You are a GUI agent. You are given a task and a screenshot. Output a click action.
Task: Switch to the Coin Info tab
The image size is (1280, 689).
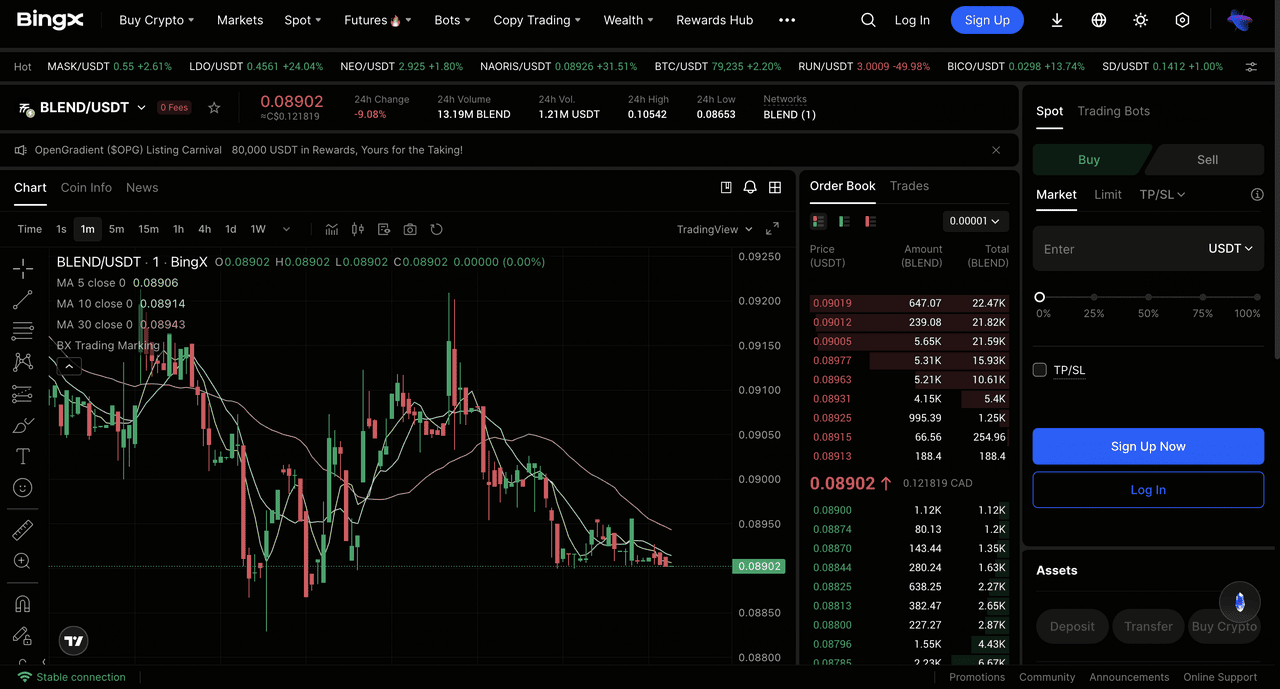point(86,188)
